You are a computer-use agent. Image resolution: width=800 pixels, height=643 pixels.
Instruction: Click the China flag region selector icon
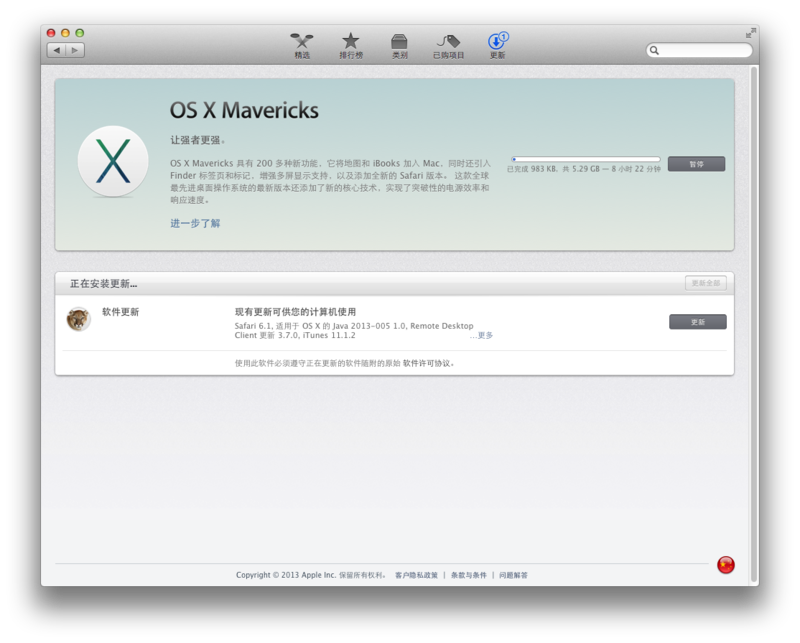point(726,565)
